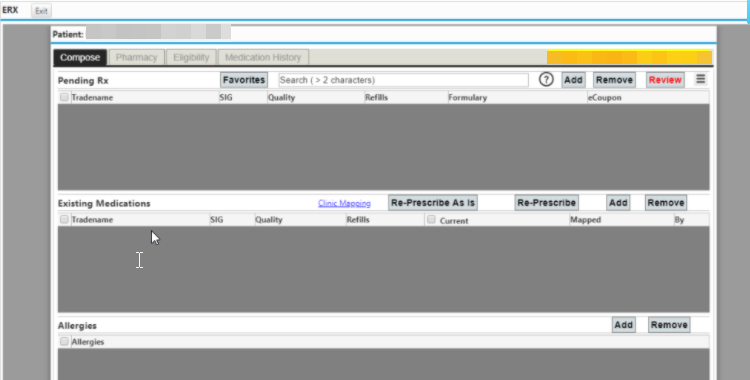750x380 pixels.
Task: Go to the Medication History tab
Action: 263,57
